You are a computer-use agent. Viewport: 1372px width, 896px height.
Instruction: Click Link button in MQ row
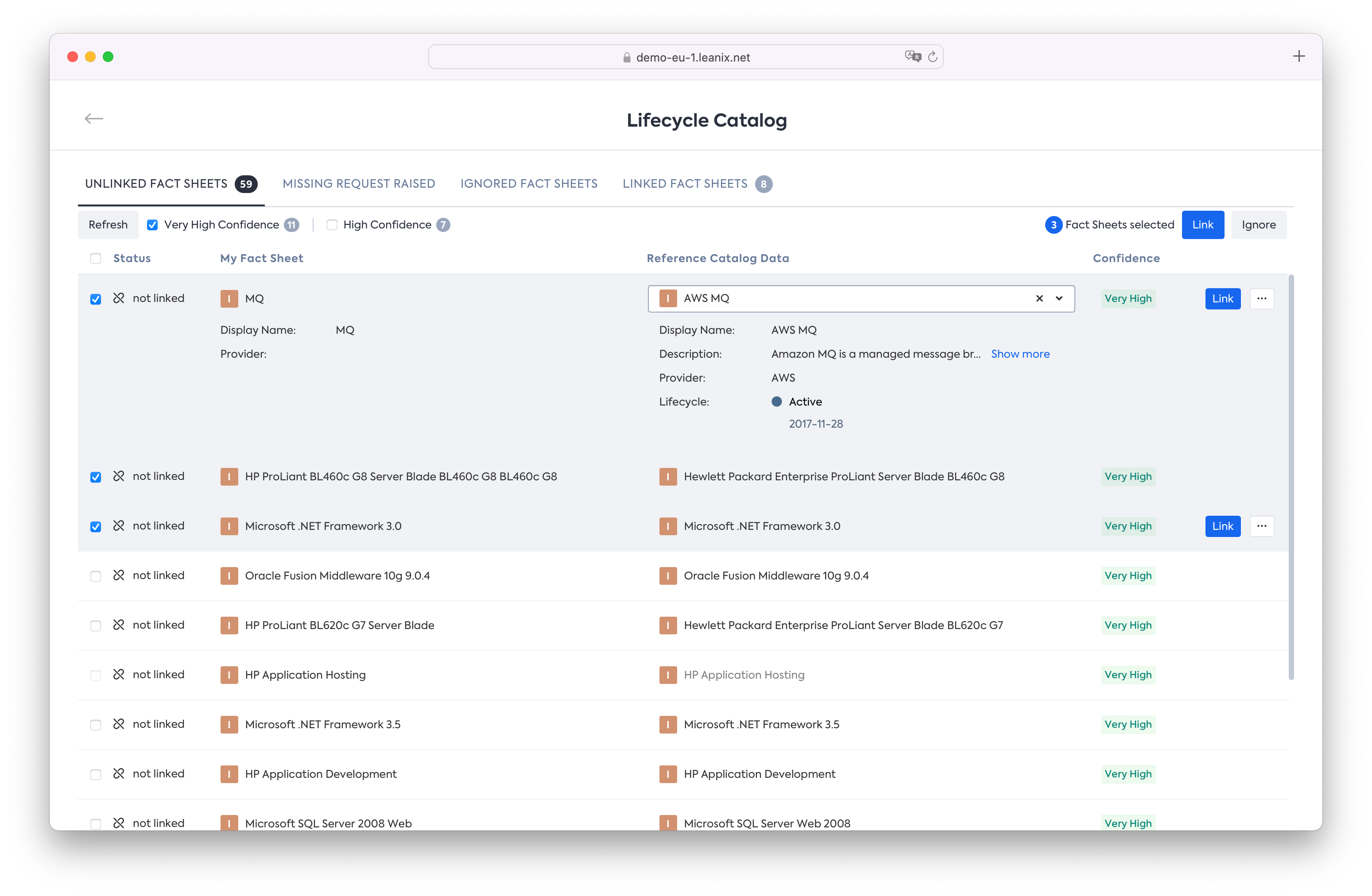point(1223,298)
